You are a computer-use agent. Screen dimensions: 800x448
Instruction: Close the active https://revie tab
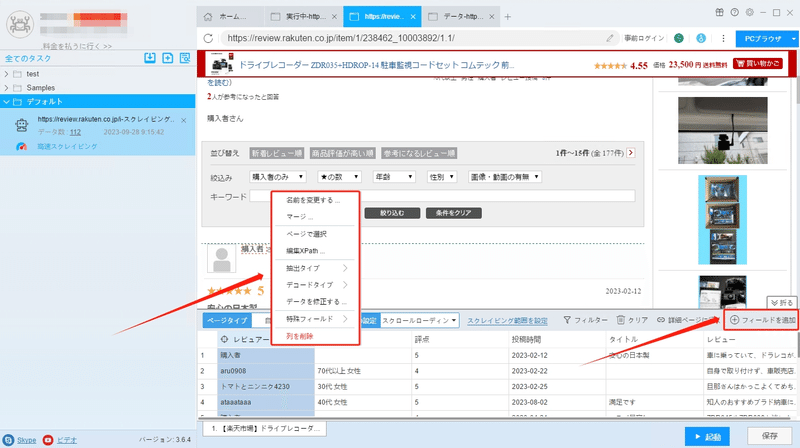(413, 17)
